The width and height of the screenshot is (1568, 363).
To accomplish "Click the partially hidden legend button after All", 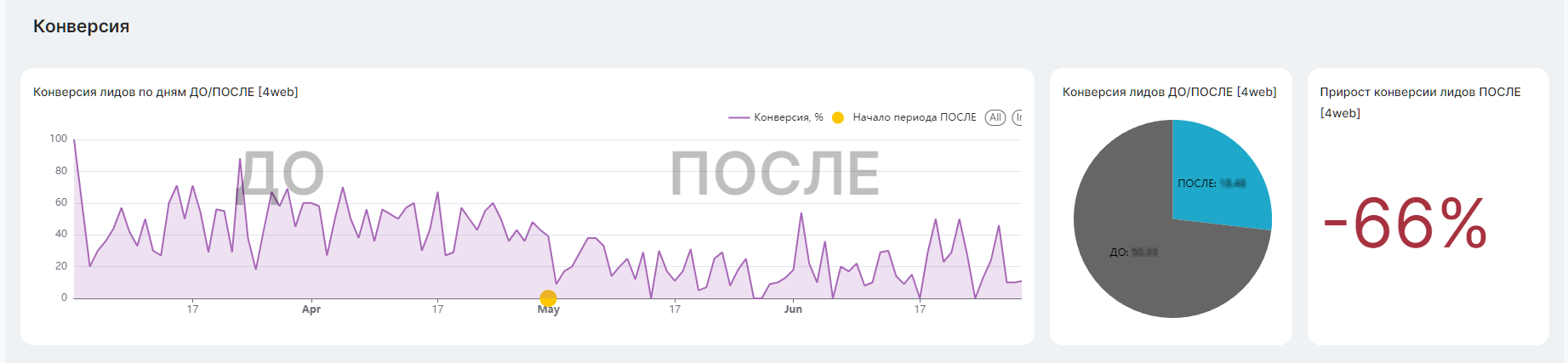I will click(x=1017, y=117).
